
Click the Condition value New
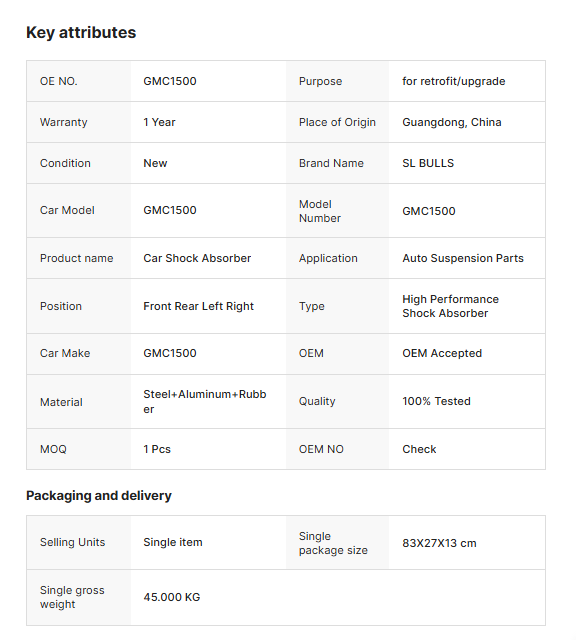(x=155, y=163)
